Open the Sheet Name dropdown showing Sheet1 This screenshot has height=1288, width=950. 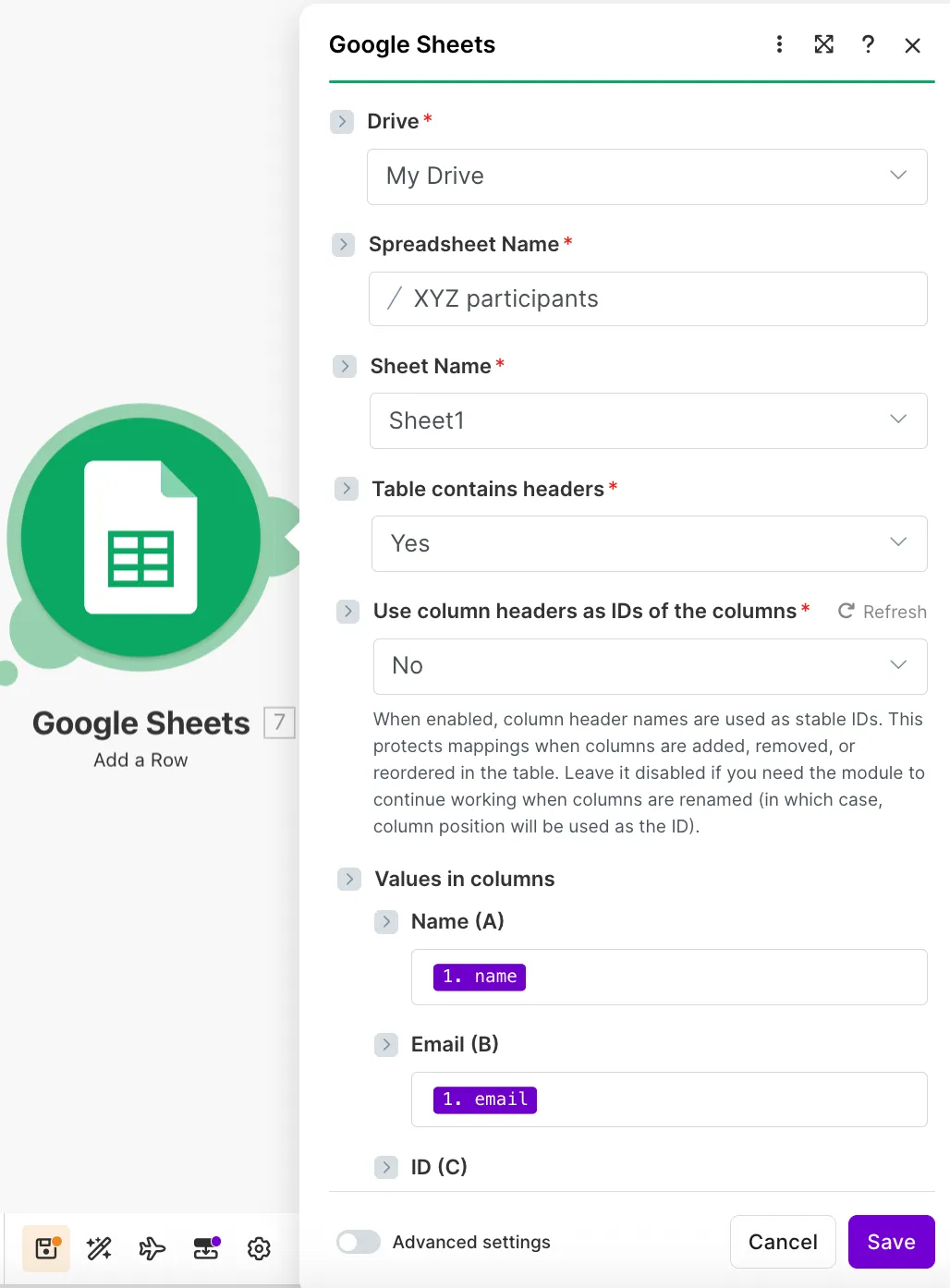coord(649,421)
